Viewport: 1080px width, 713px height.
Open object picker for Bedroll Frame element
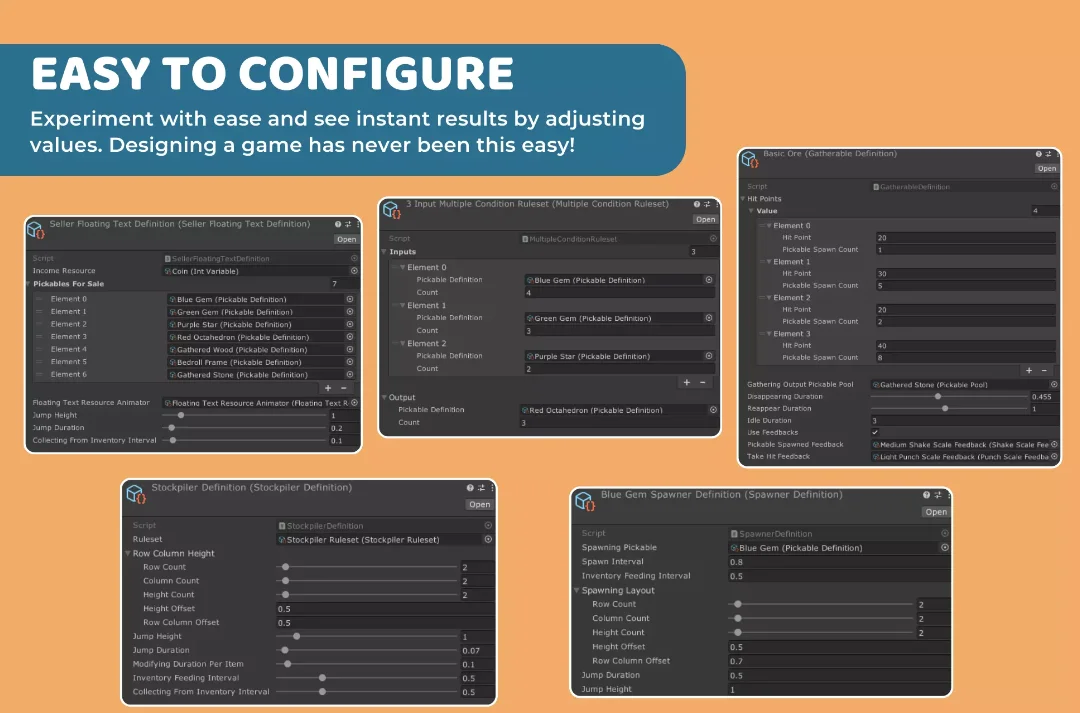350,362
